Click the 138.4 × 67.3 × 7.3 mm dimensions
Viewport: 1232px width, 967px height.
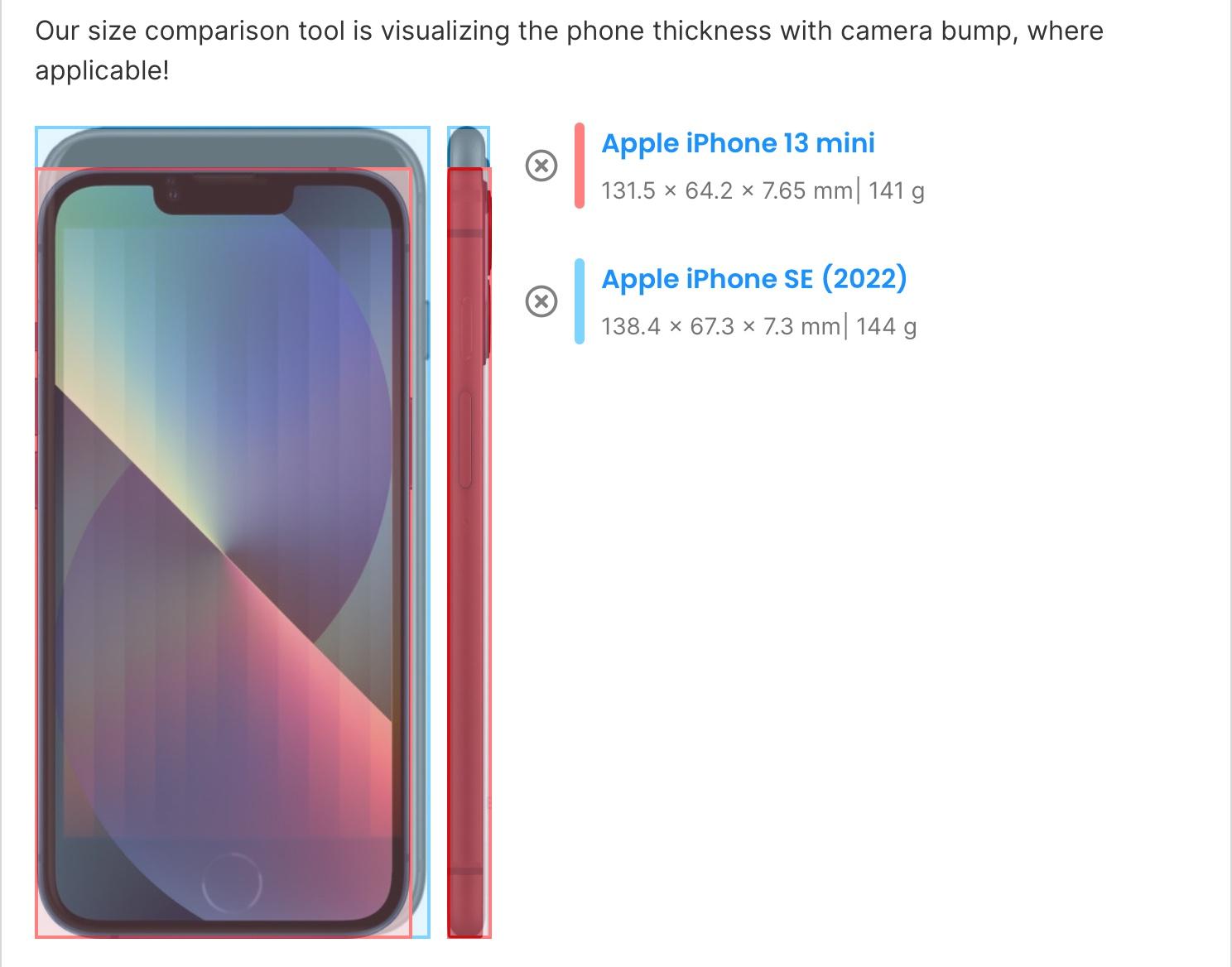coord(720,327)
